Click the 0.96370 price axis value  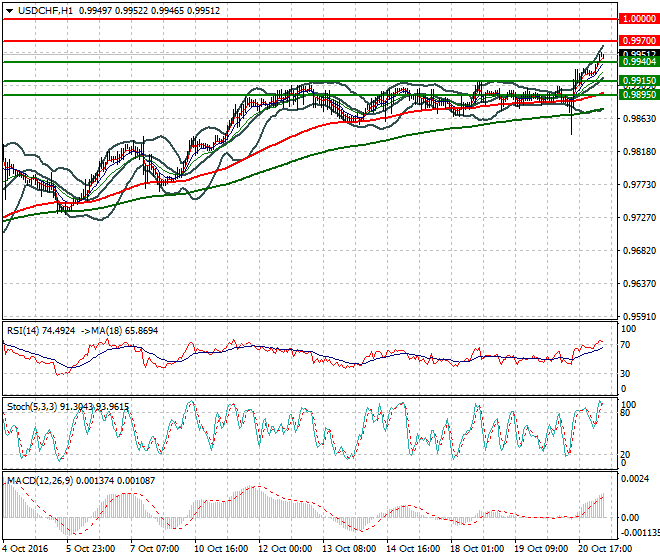[x=639, y=284]
